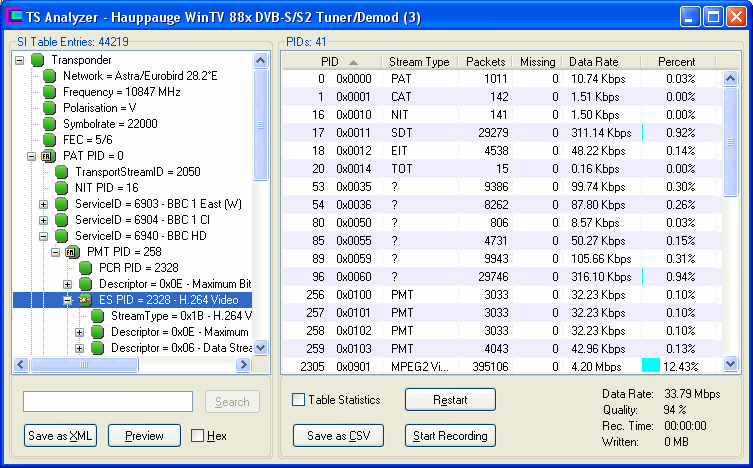The height and width of the screenshot is (468, 753).
Task: Click the Start Recording button
Action: [x=450, y=436]
